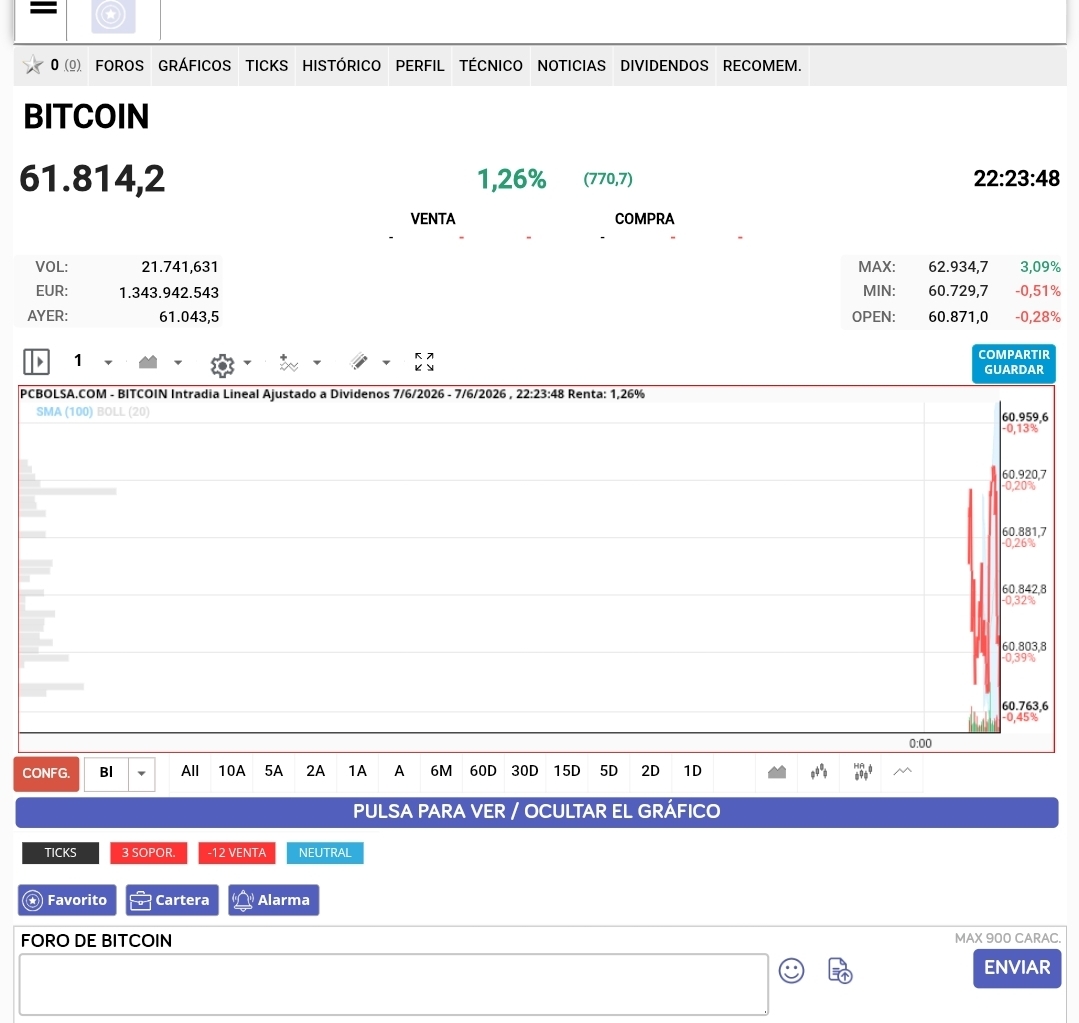Expand the drawing pencil tool dropdown

(x=386, y=363)
